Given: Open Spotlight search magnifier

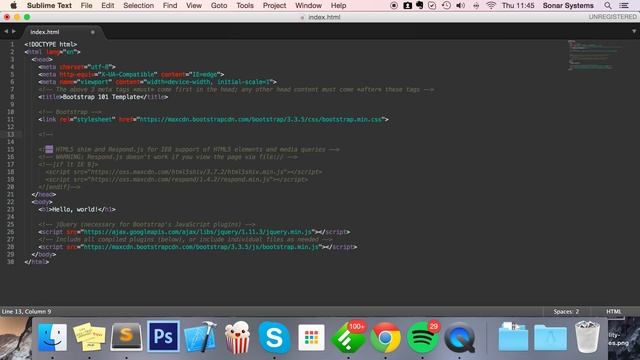Looking at the screenshot, I should pos(608,5).
